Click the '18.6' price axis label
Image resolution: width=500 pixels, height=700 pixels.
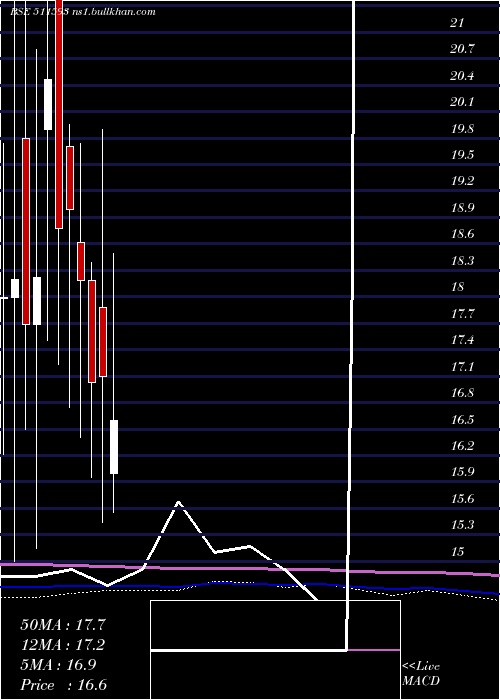(x=462, y=234)
